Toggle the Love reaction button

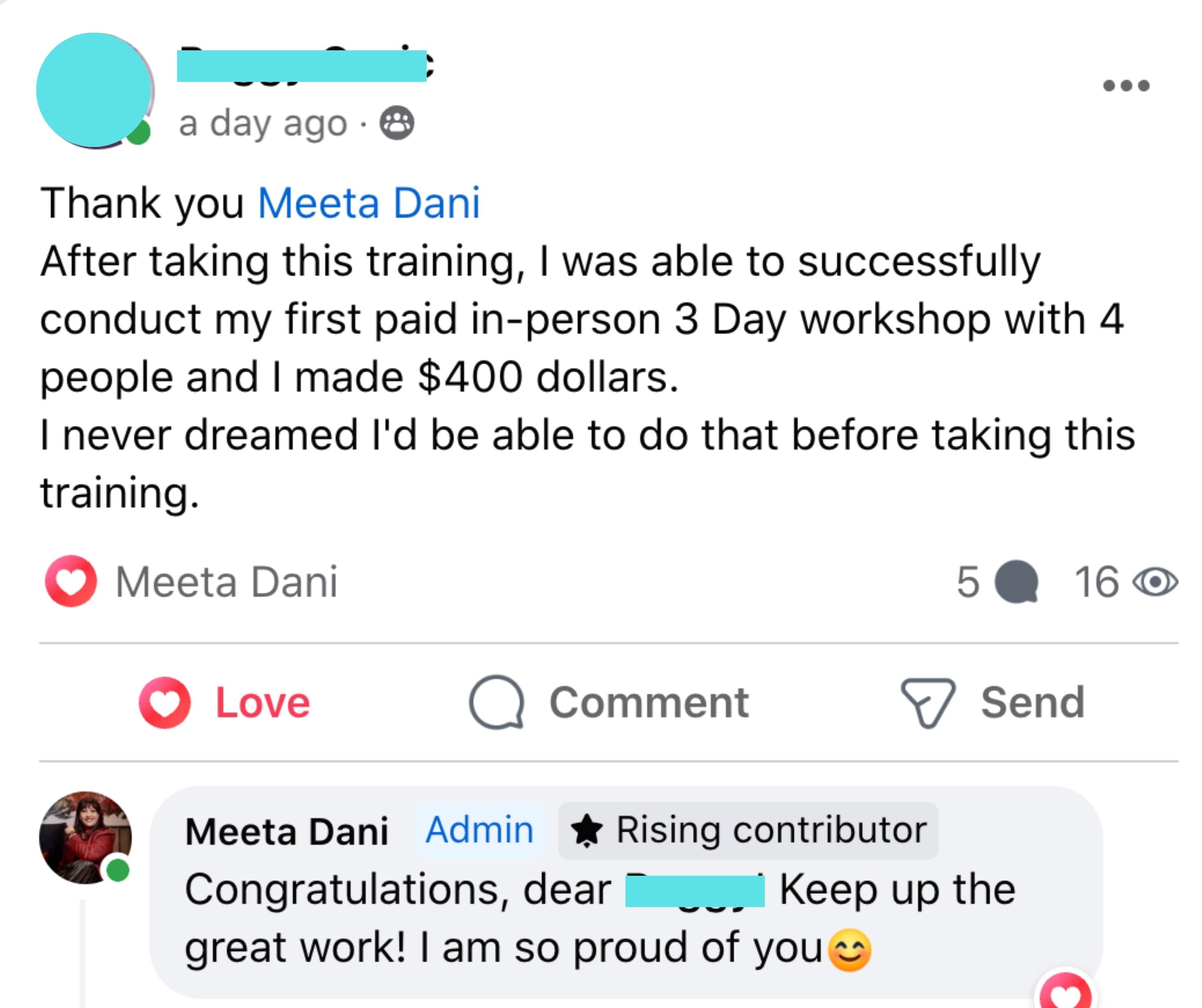tap(225, 703)
